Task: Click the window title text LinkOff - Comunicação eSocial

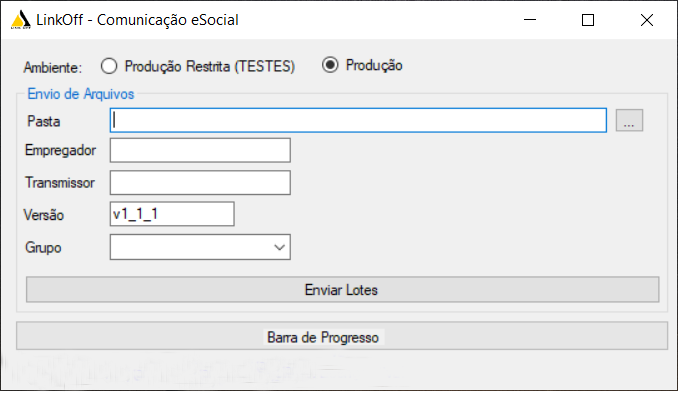Action: click(138, 20)
